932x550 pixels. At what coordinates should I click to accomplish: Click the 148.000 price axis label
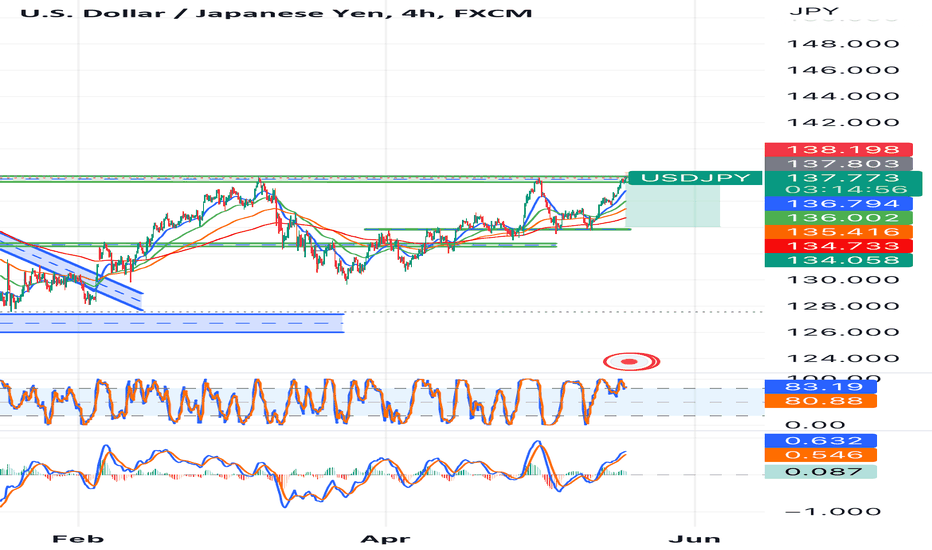pyautogui.click(x=842, y=43)
